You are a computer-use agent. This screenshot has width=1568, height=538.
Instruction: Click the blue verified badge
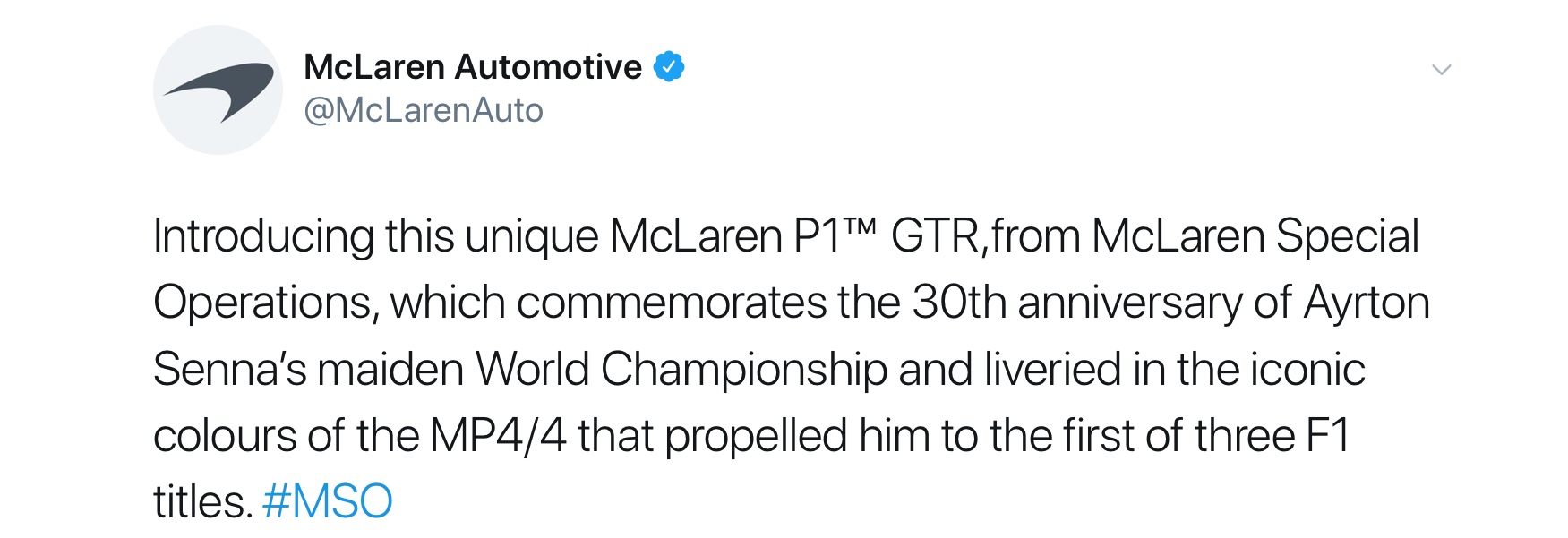point(669,67)
